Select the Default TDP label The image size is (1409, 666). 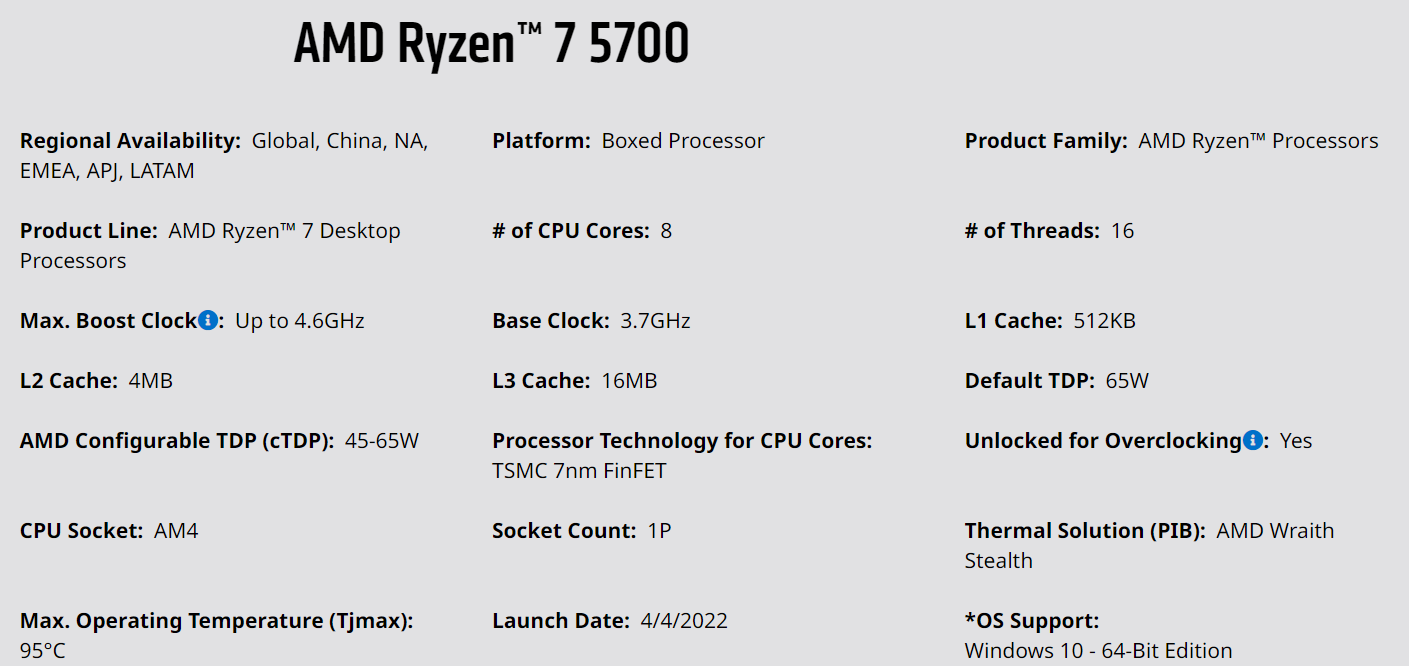(1029, 381)
